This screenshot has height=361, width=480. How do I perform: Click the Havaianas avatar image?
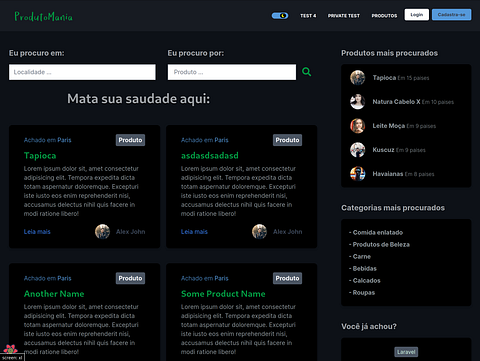click(x=357, y=174)
